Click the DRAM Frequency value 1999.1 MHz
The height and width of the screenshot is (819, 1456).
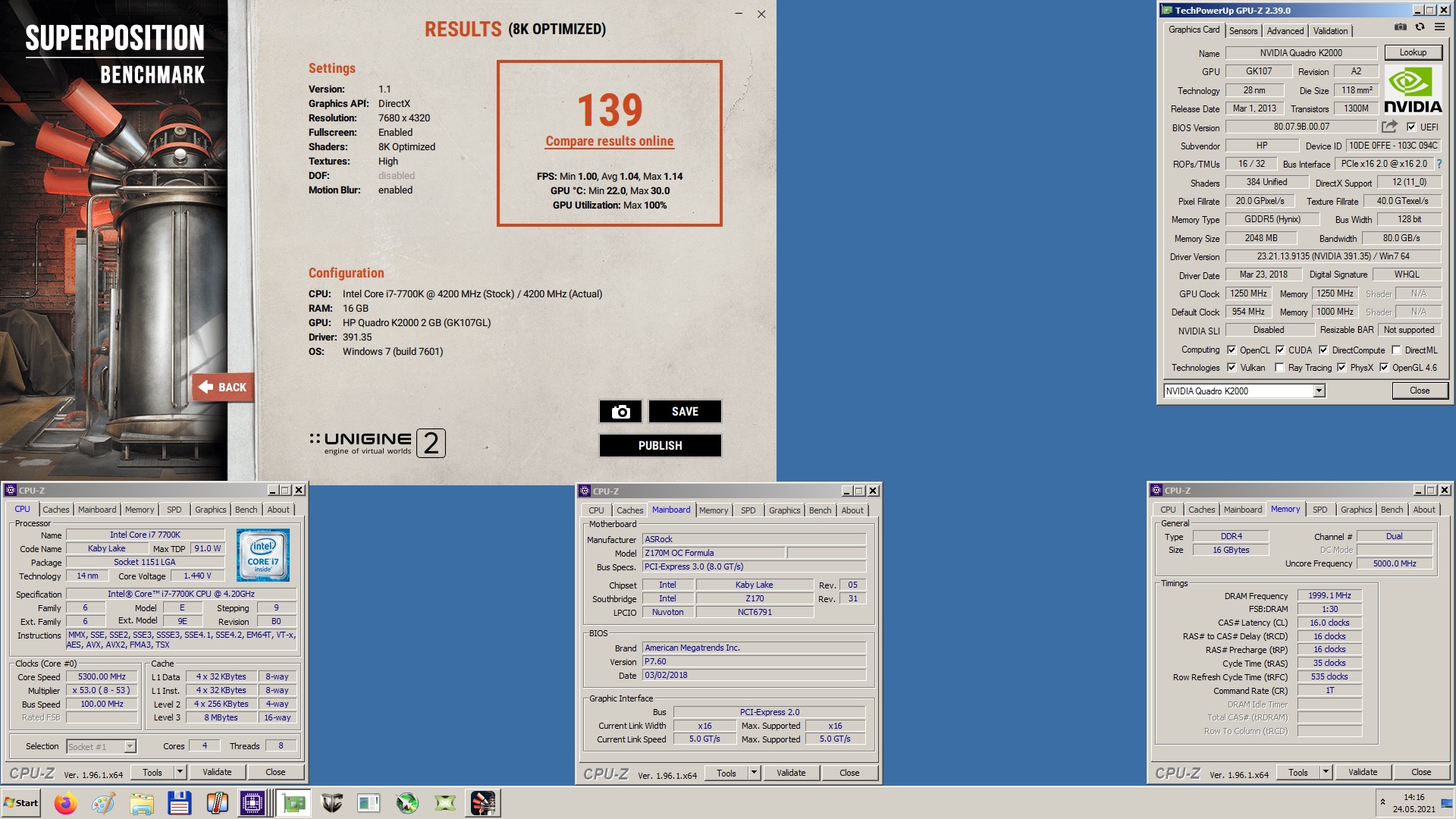[x=1329, y=595]
